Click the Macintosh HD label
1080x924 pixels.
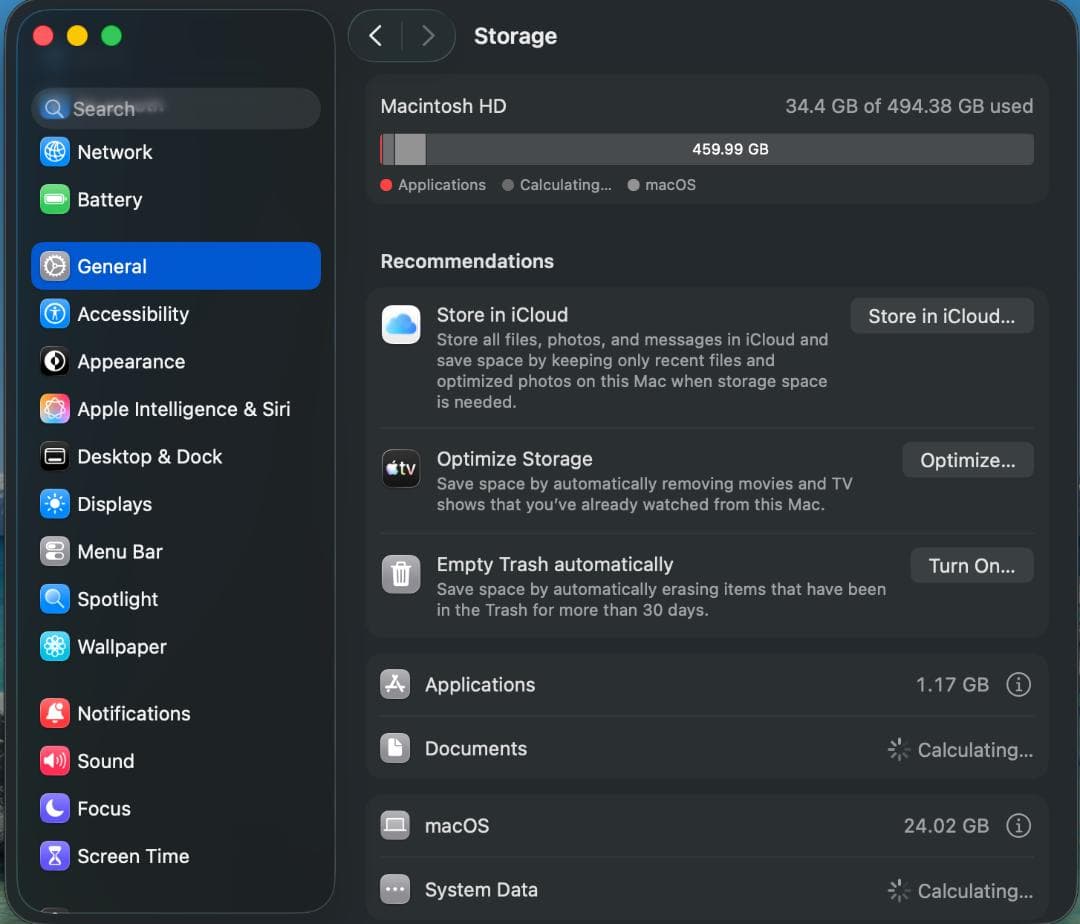[x=444, y=106]
